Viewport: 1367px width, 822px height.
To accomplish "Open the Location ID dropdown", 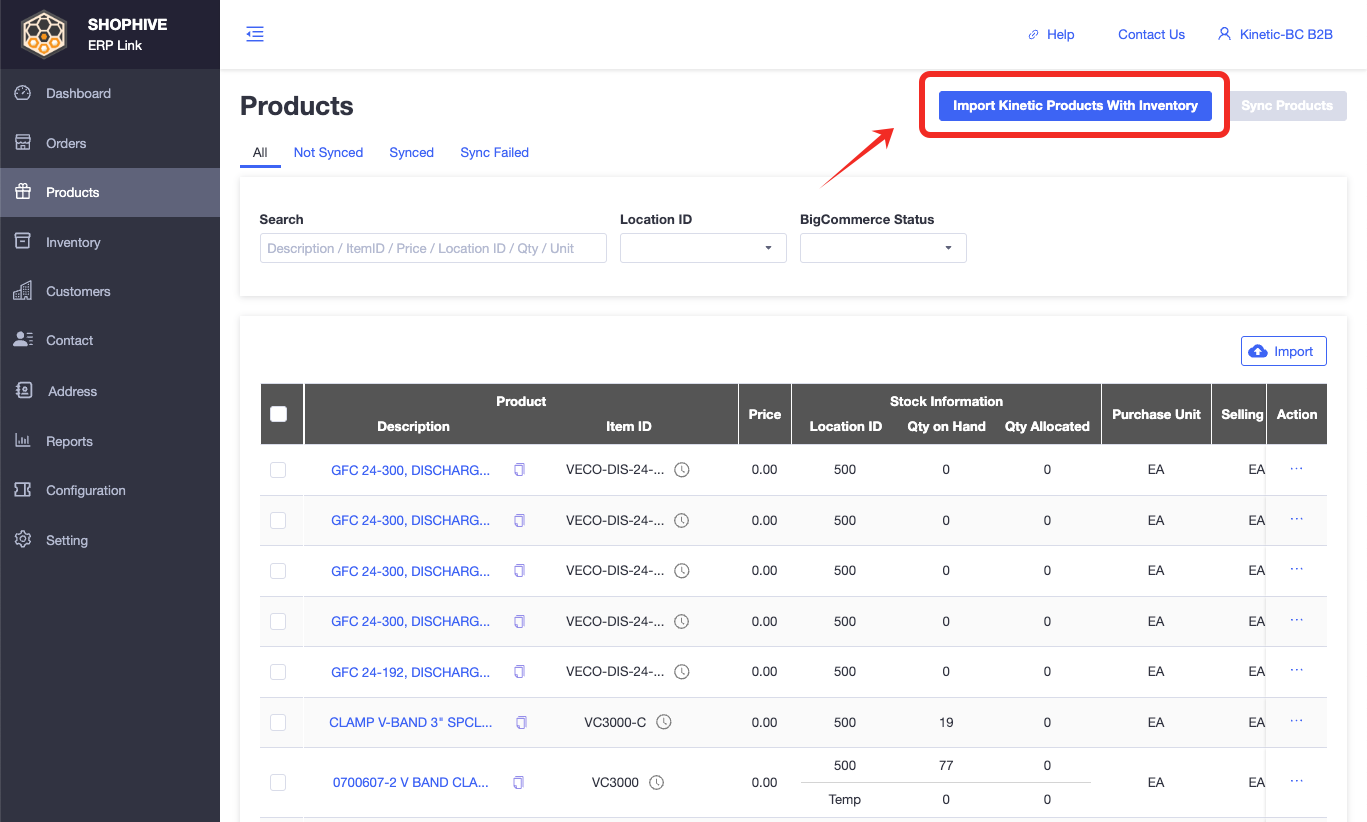I will (703, 248).
